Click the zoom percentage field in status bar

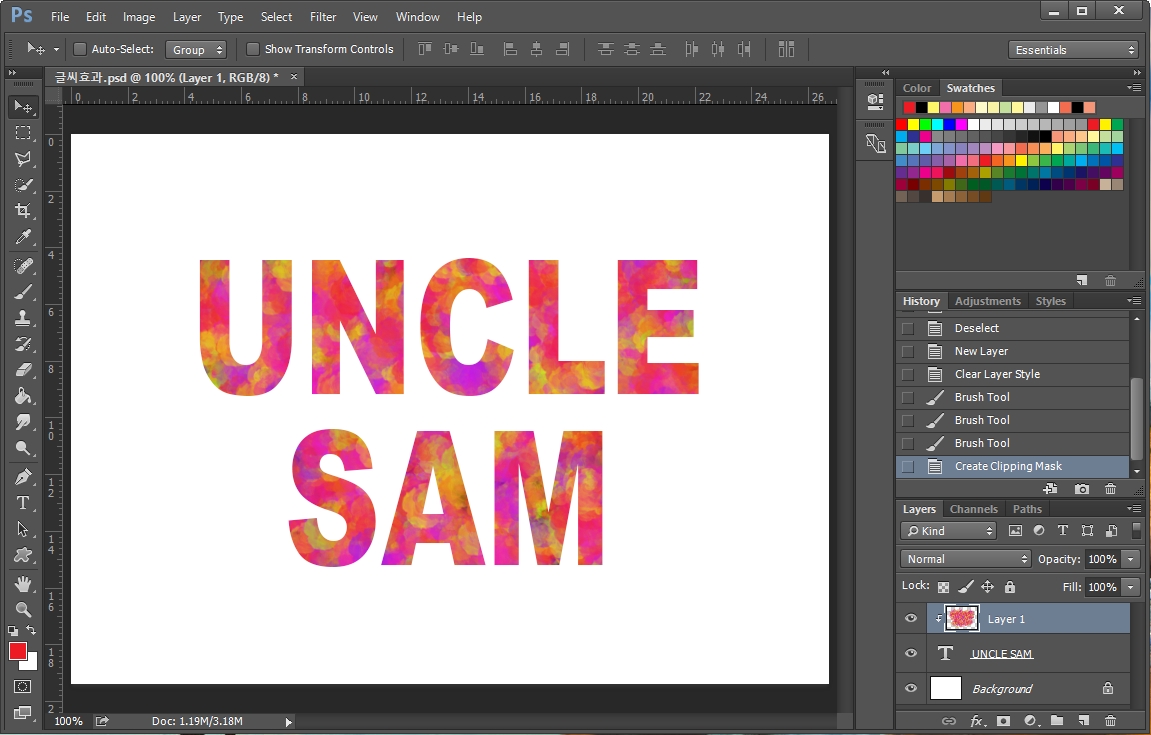(68, 721)
